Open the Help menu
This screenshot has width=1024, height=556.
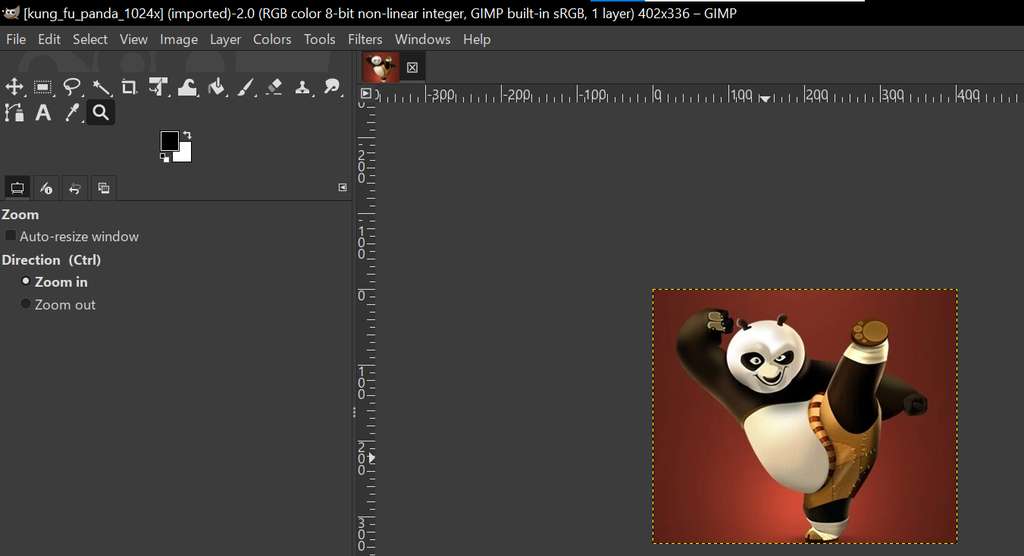click(x=477, y=39)
